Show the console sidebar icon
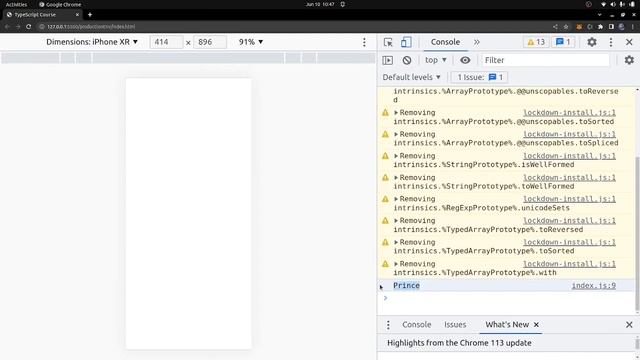Screen dimensions: 640x360 point(387,60)
